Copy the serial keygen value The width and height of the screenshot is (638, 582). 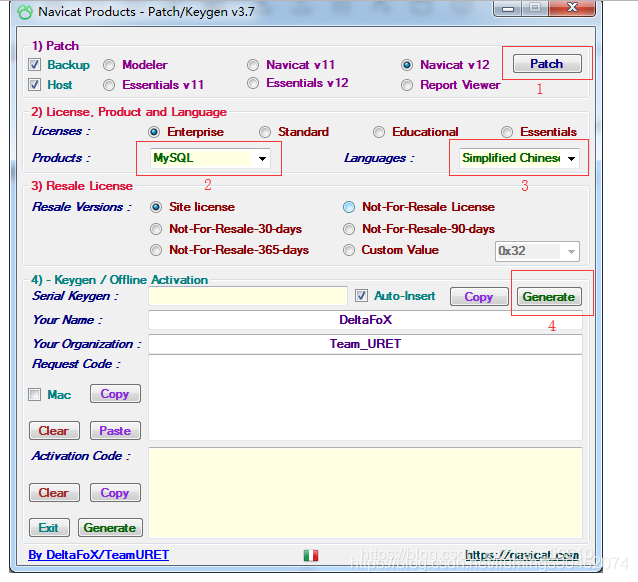479,297
